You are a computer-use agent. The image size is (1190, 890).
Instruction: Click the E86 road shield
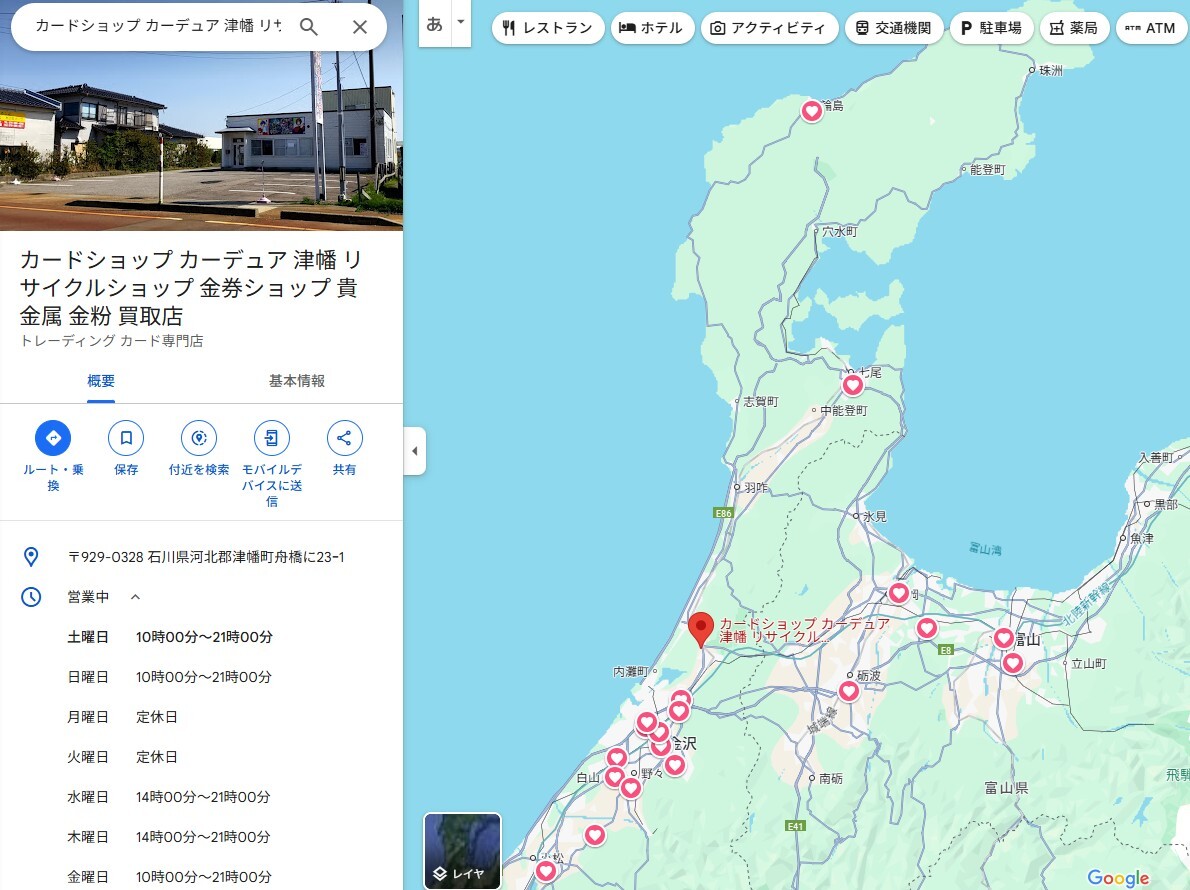point(724,513)
